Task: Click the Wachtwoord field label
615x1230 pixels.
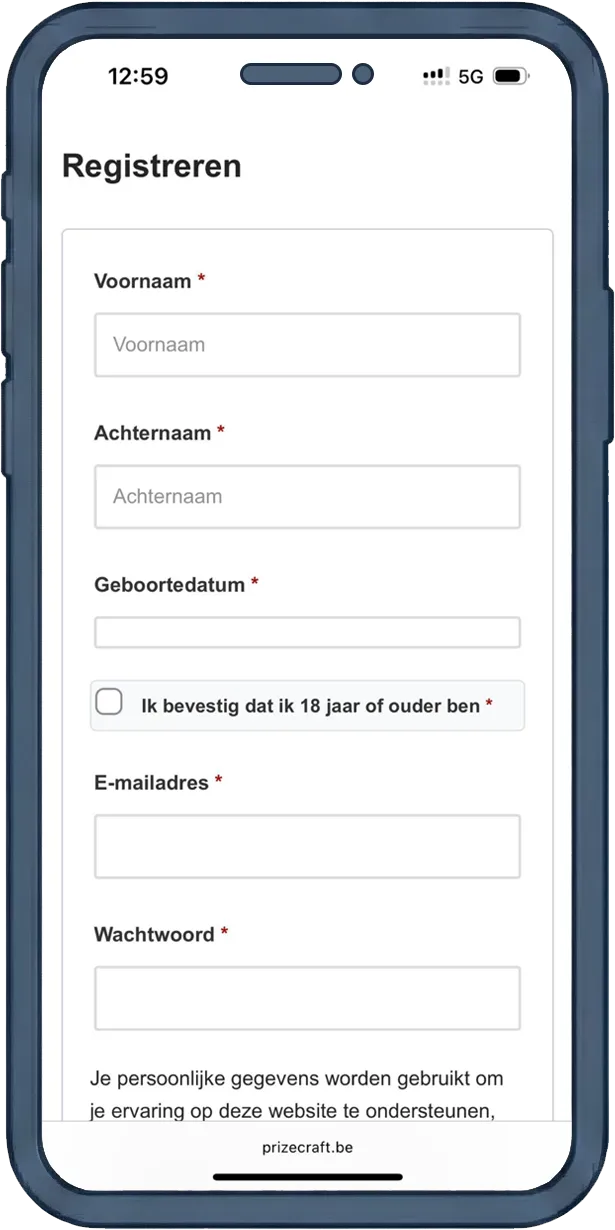Action: coord(154,935)
